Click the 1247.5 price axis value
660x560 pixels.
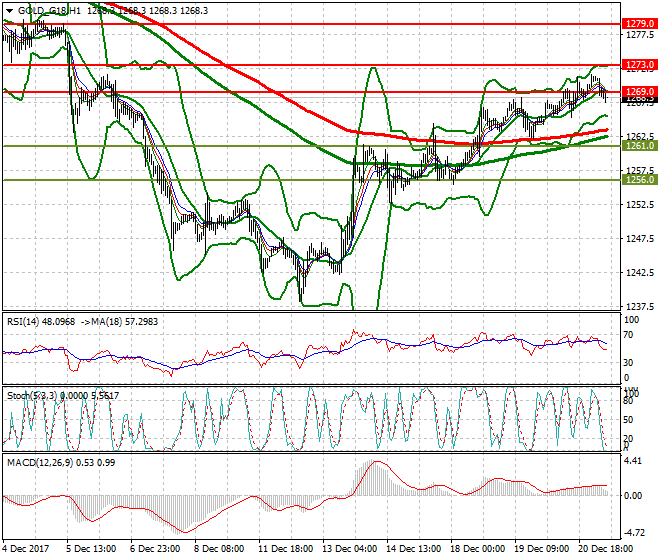640,239
